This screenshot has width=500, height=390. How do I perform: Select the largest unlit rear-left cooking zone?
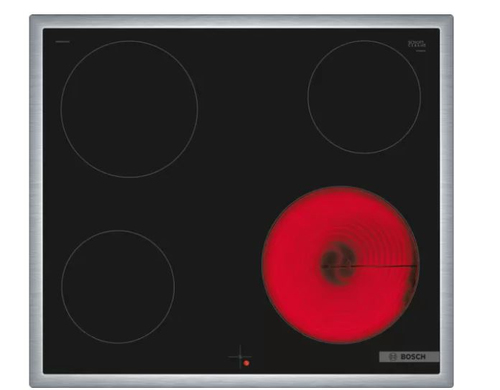pyautogui.click(x=129, y=109)
